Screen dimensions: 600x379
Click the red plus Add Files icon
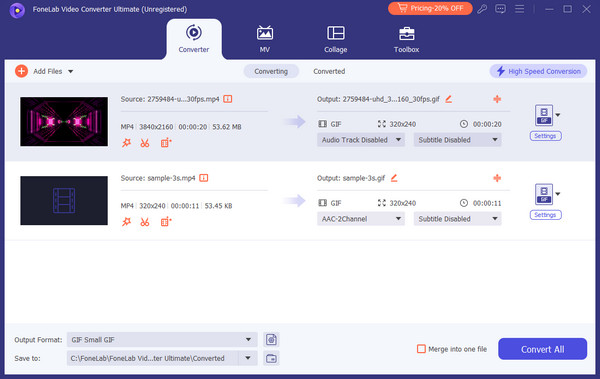(x=21, y=71)
